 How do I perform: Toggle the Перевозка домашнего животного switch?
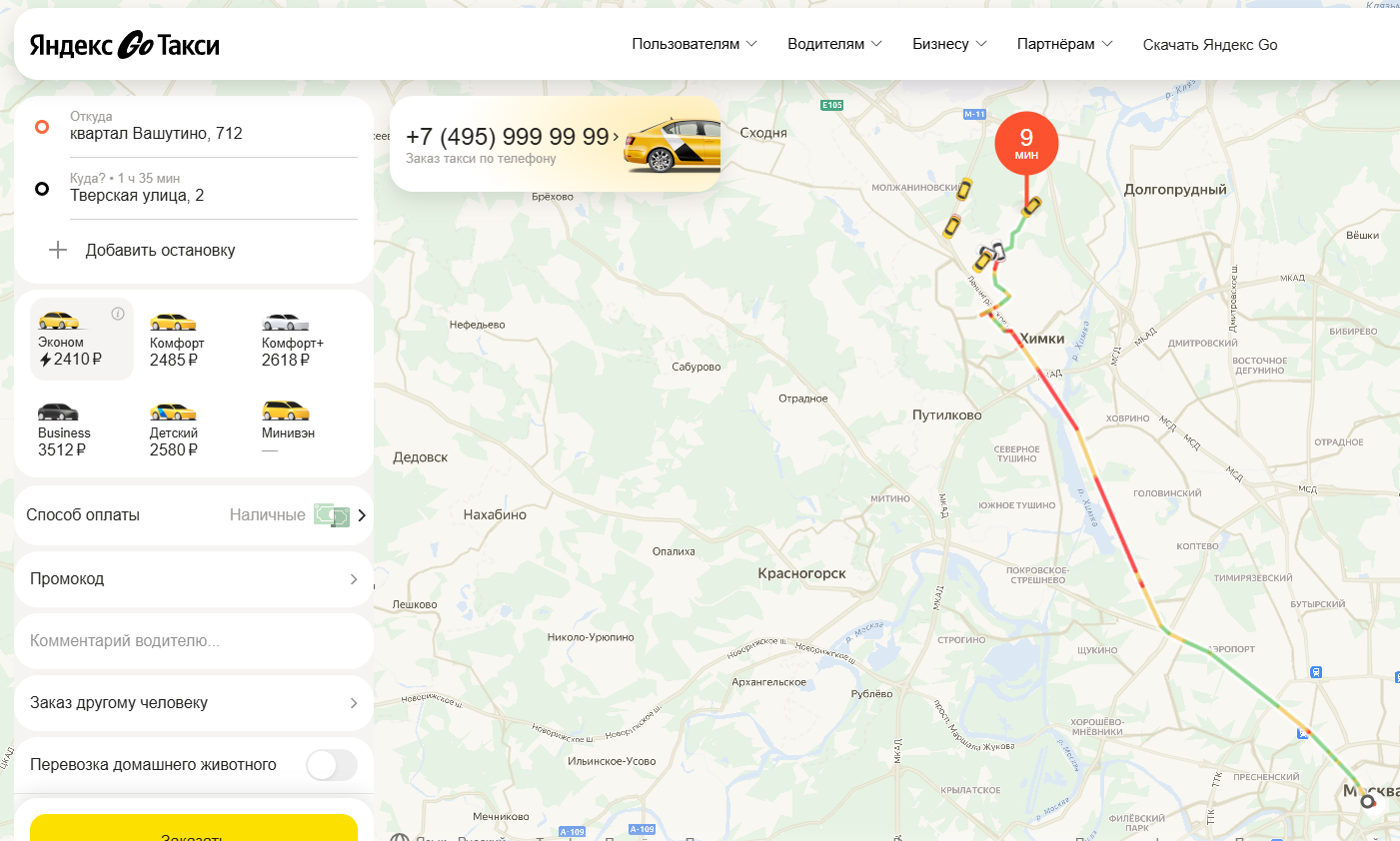(x=332, y=765)
